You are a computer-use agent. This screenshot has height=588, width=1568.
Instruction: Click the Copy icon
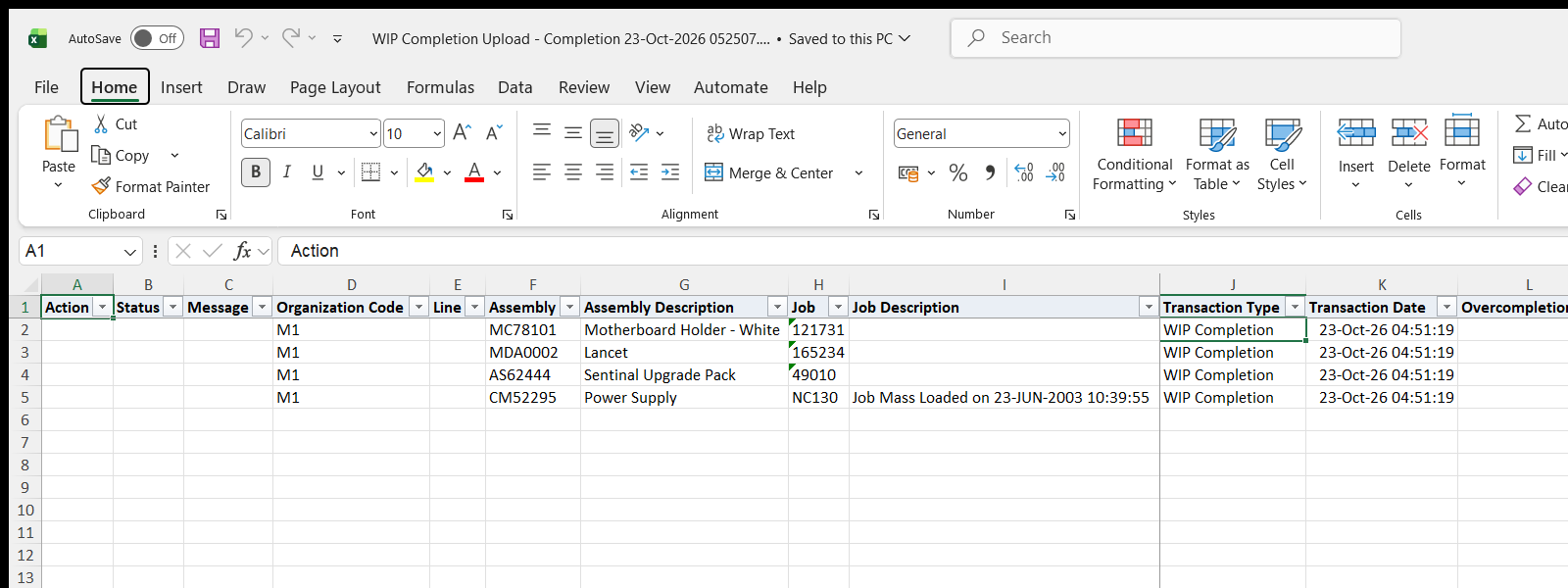pos(100,155)
